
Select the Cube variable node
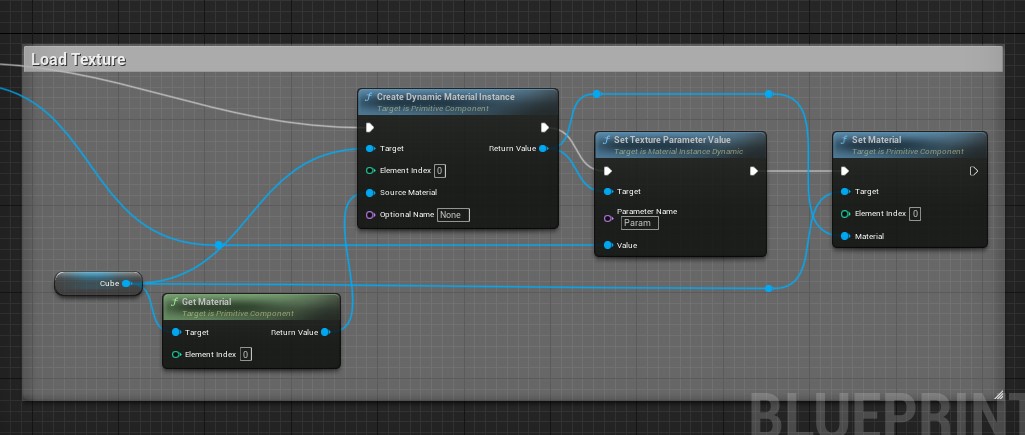[x=98, y=284]
